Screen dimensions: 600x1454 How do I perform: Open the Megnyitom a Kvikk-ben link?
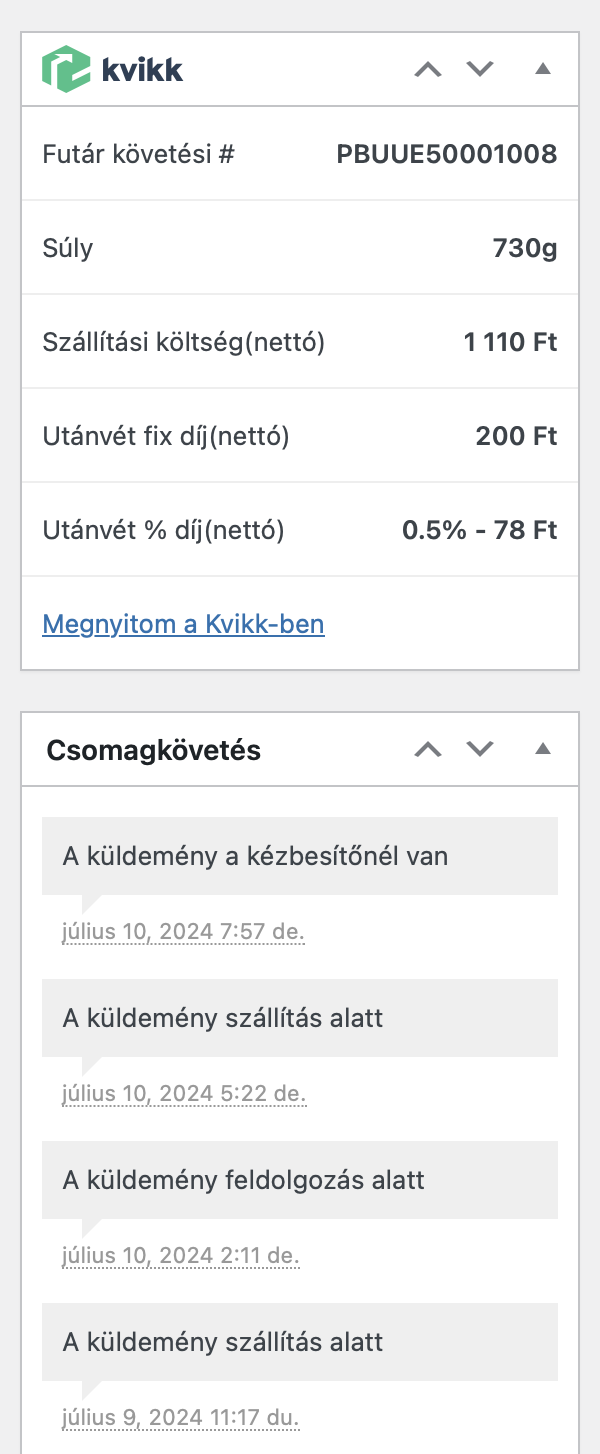(x=183, y=625)
